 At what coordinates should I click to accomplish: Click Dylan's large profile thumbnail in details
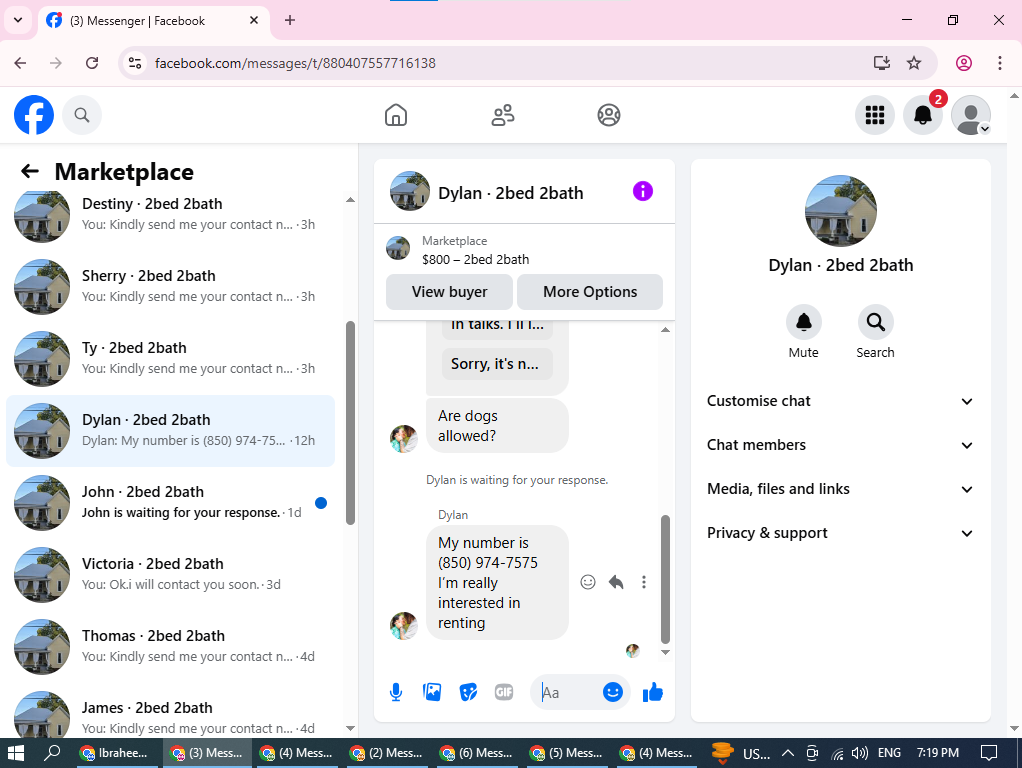click(841, 211)
